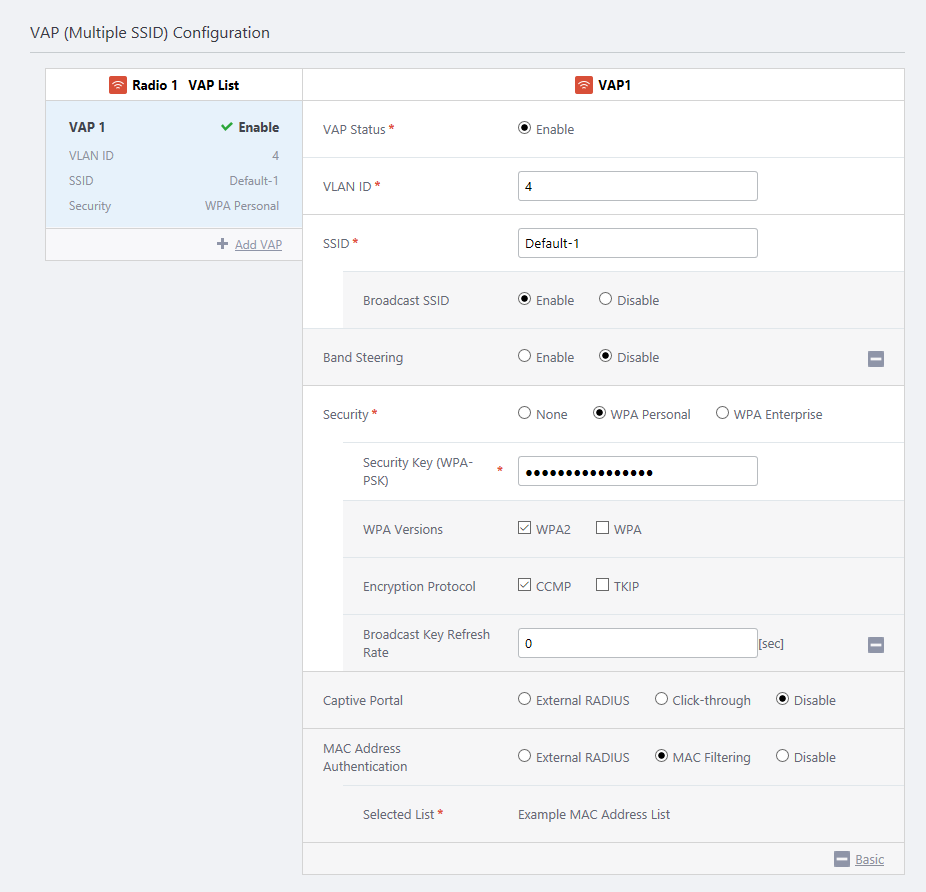Image resolution: width=926 pixels, height=892 pixels.
Task: Click the Radio 1 wireless icon in VAP List header
Action: (x=118, y=85)
